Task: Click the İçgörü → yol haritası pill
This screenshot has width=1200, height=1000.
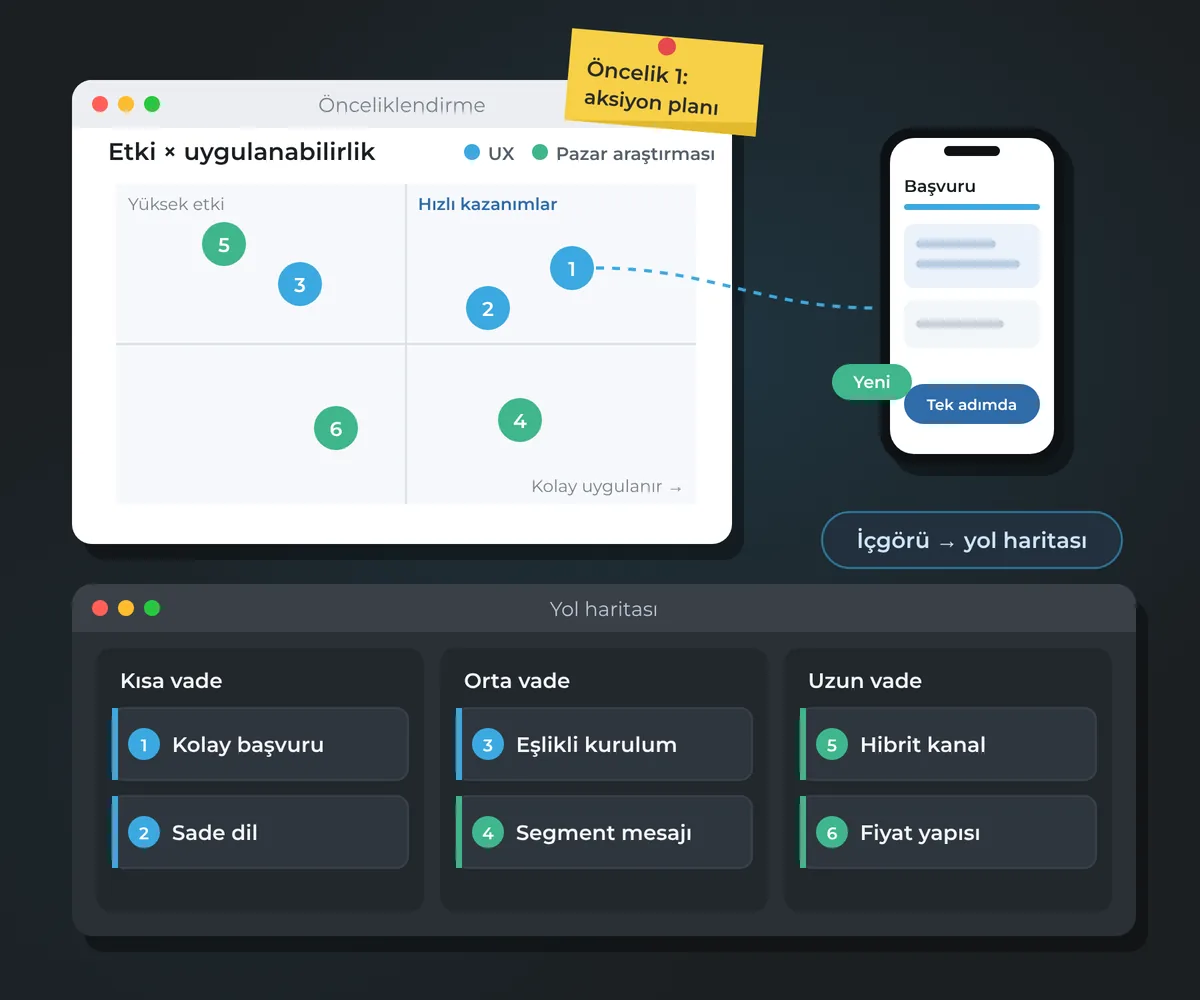Action: (972, 541)
